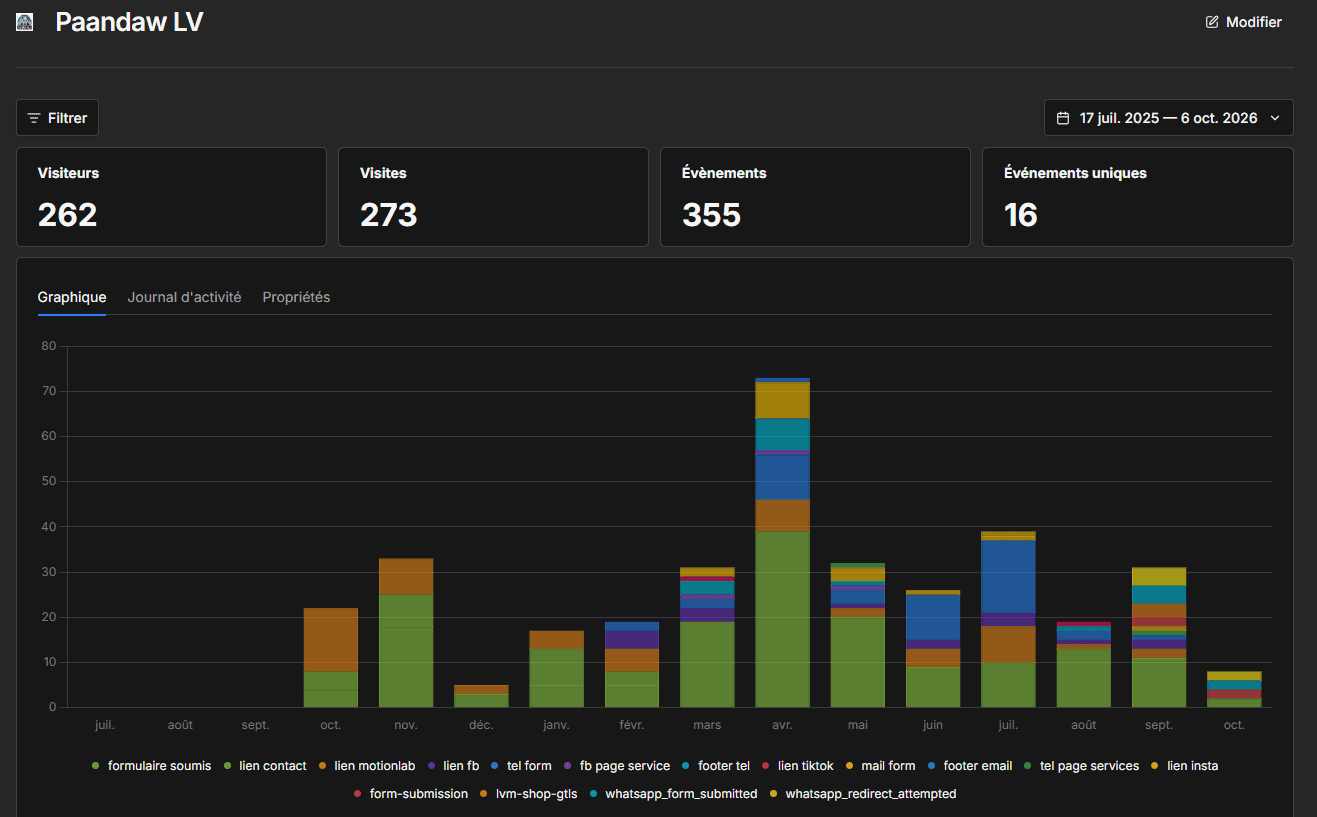Toggle the mail form legend entry
The image size is (1317, 817).
coord(879,766)
